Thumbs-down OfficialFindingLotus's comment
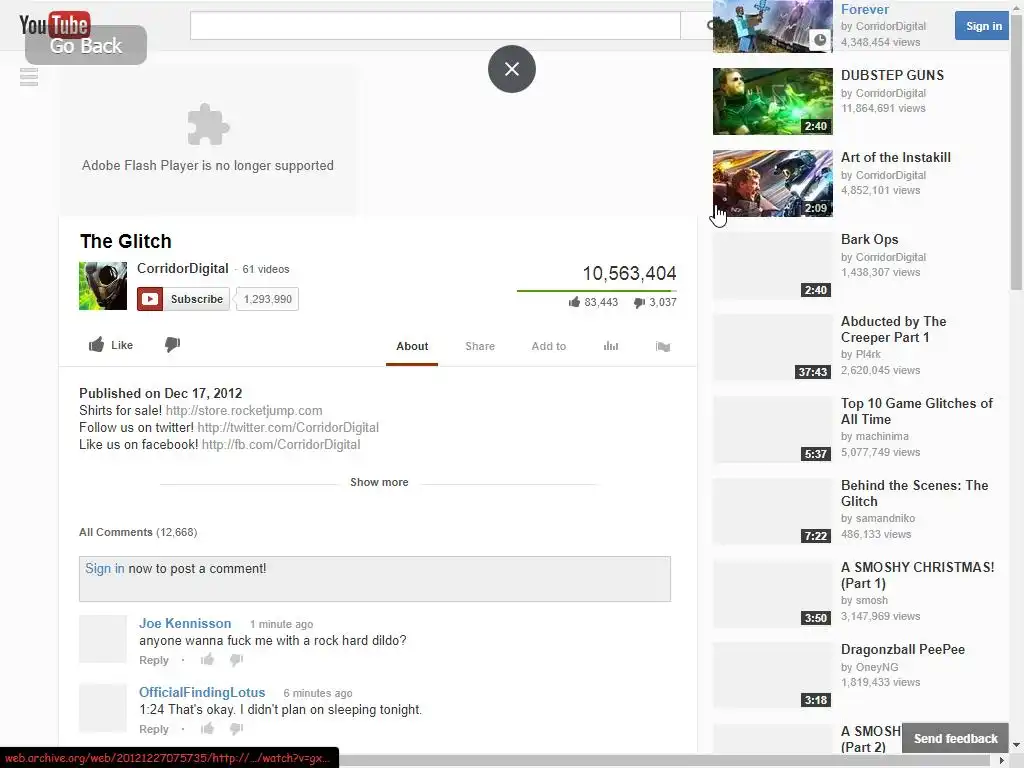Screen dimensions: 1024x768 coord(236,729)
